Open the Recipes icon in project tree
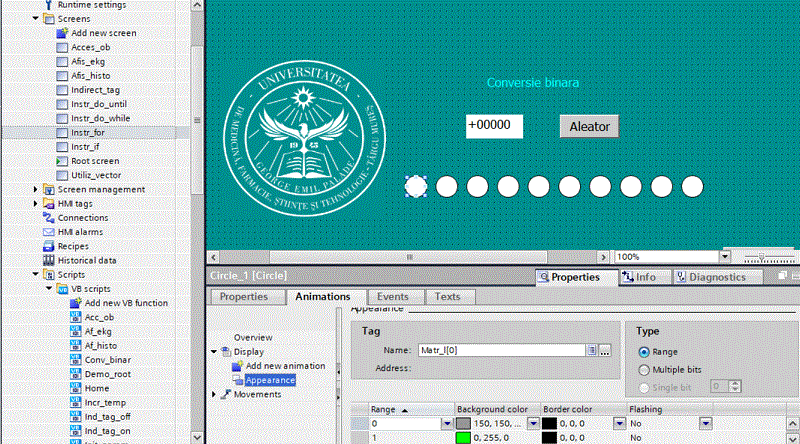 [x=49, y=246]
